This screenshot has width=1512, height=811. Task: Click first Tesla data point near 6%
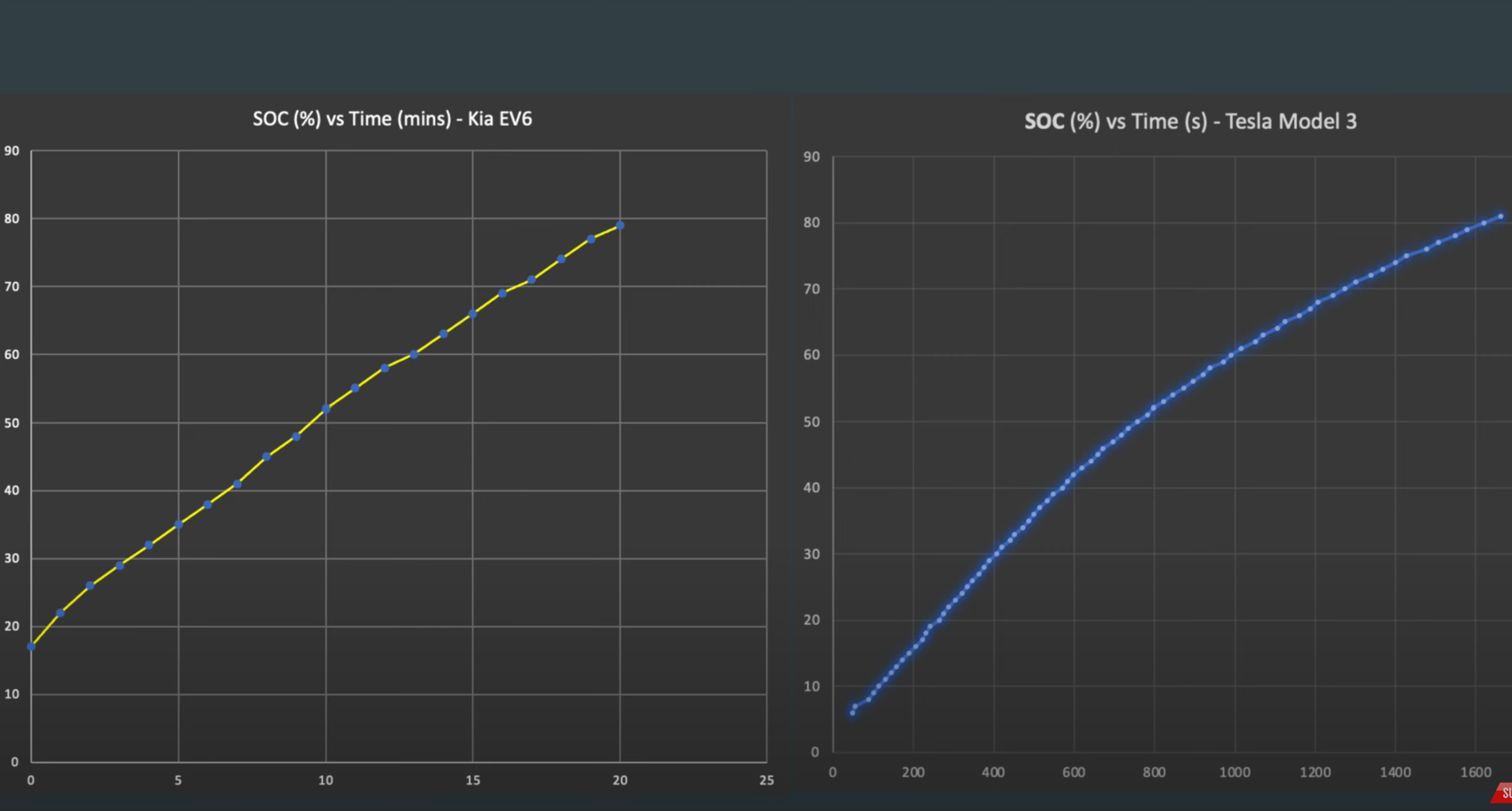tap(852, 713)
